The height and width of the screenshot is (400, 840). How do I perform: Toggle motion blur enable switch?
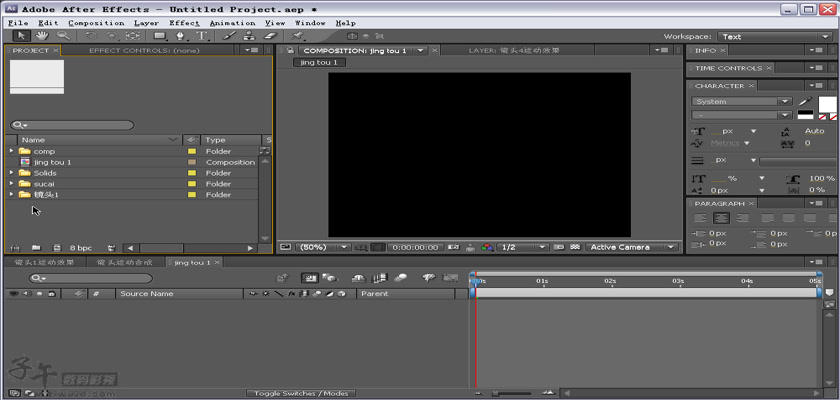pyautogui.click(x=400, y=278)
